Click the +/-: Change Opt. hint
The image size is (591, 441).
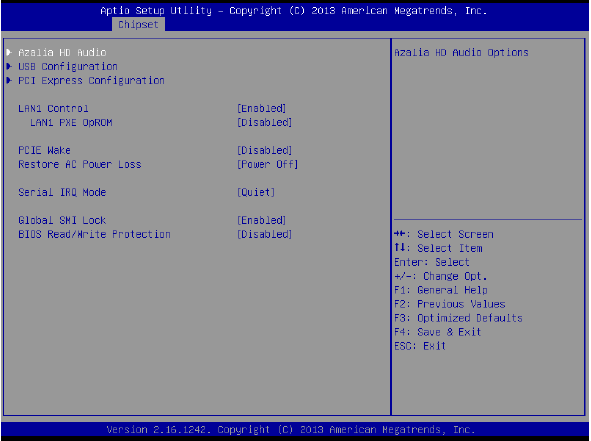click(441, 276)
